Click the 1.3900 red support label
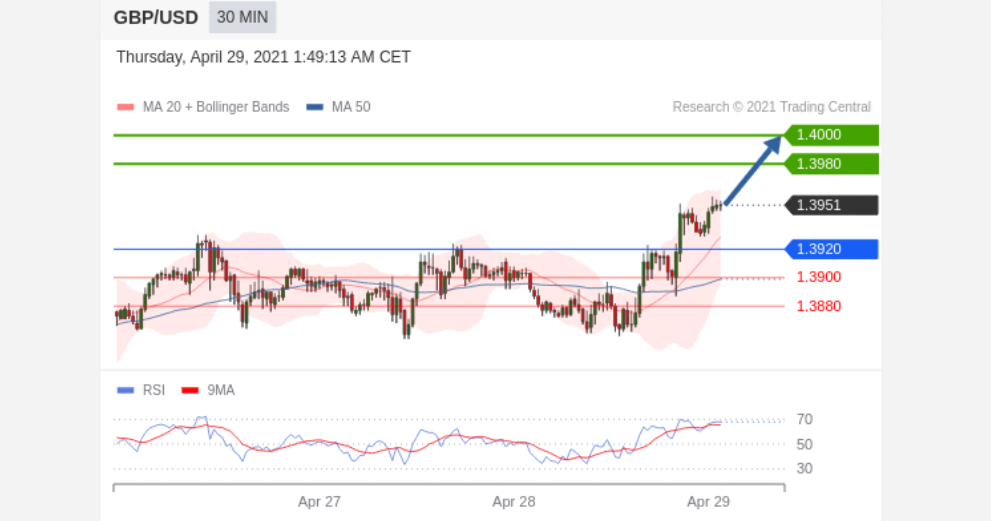 click(818, 277)
